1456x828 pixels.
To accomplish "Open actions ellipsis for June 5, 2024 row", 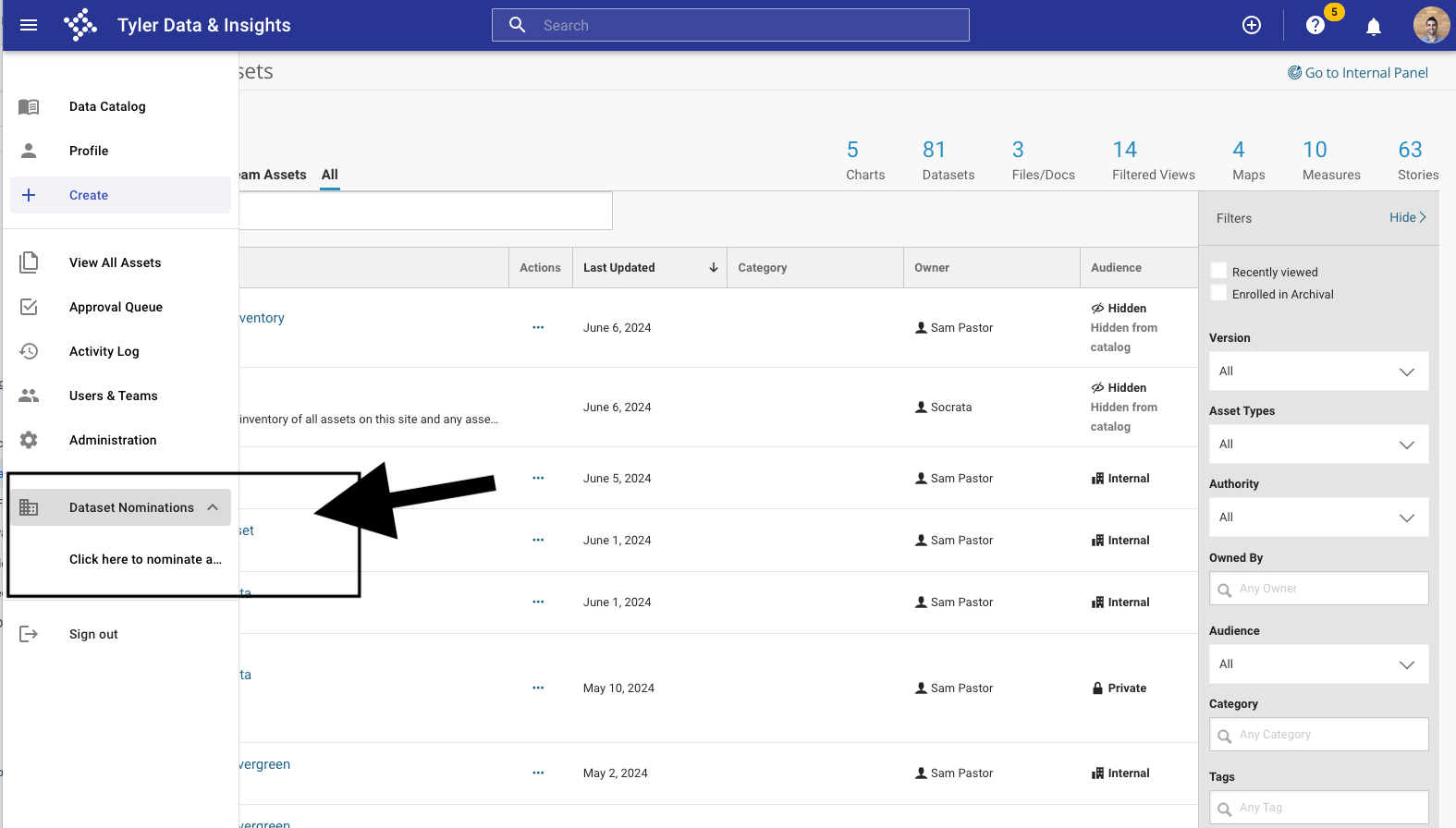I will click(538, 478).
